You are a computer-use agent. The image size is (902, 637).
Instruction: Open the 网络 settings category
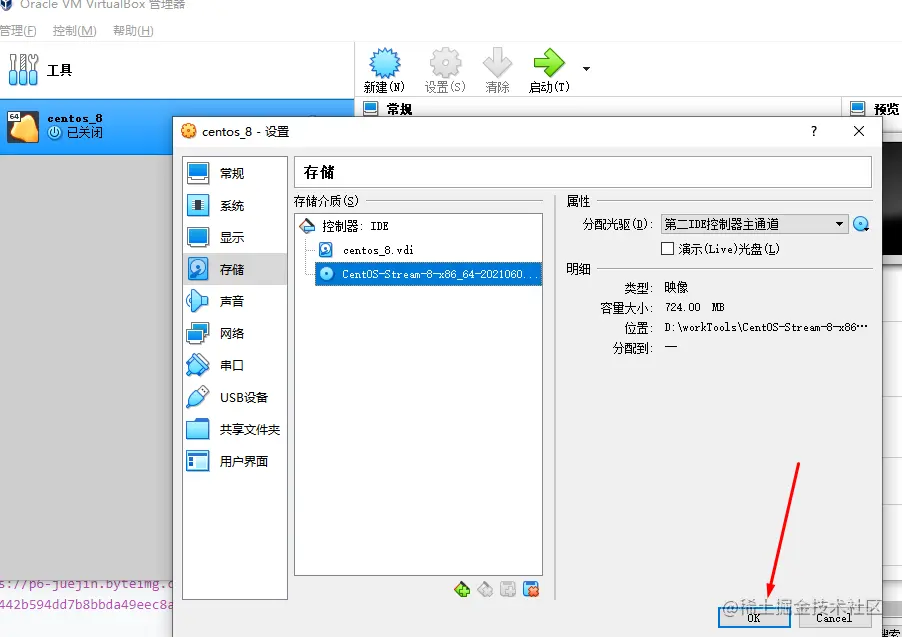click(235, 333)
